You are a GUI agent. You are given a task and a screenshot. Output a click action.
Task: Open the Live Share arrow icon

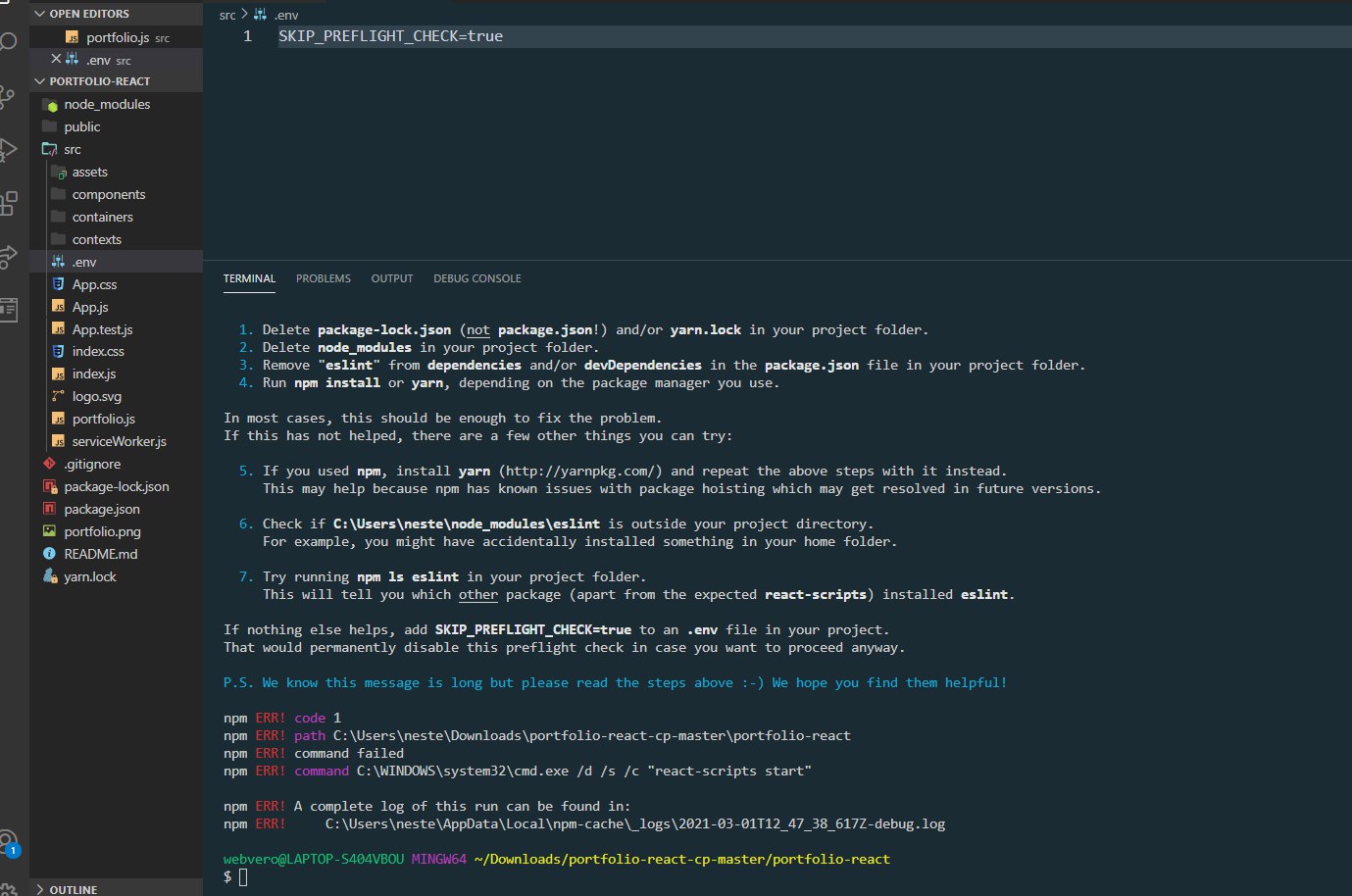pos(8,257)
